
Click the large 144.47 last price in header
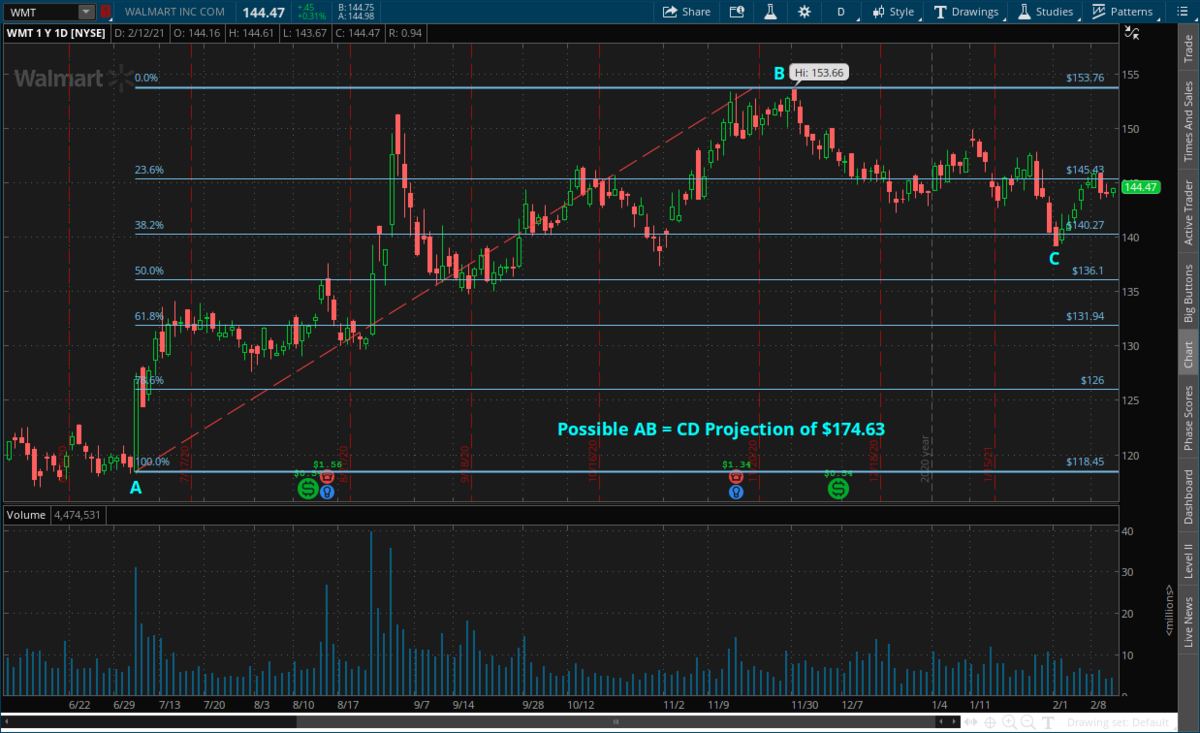[x=263, y=12]
